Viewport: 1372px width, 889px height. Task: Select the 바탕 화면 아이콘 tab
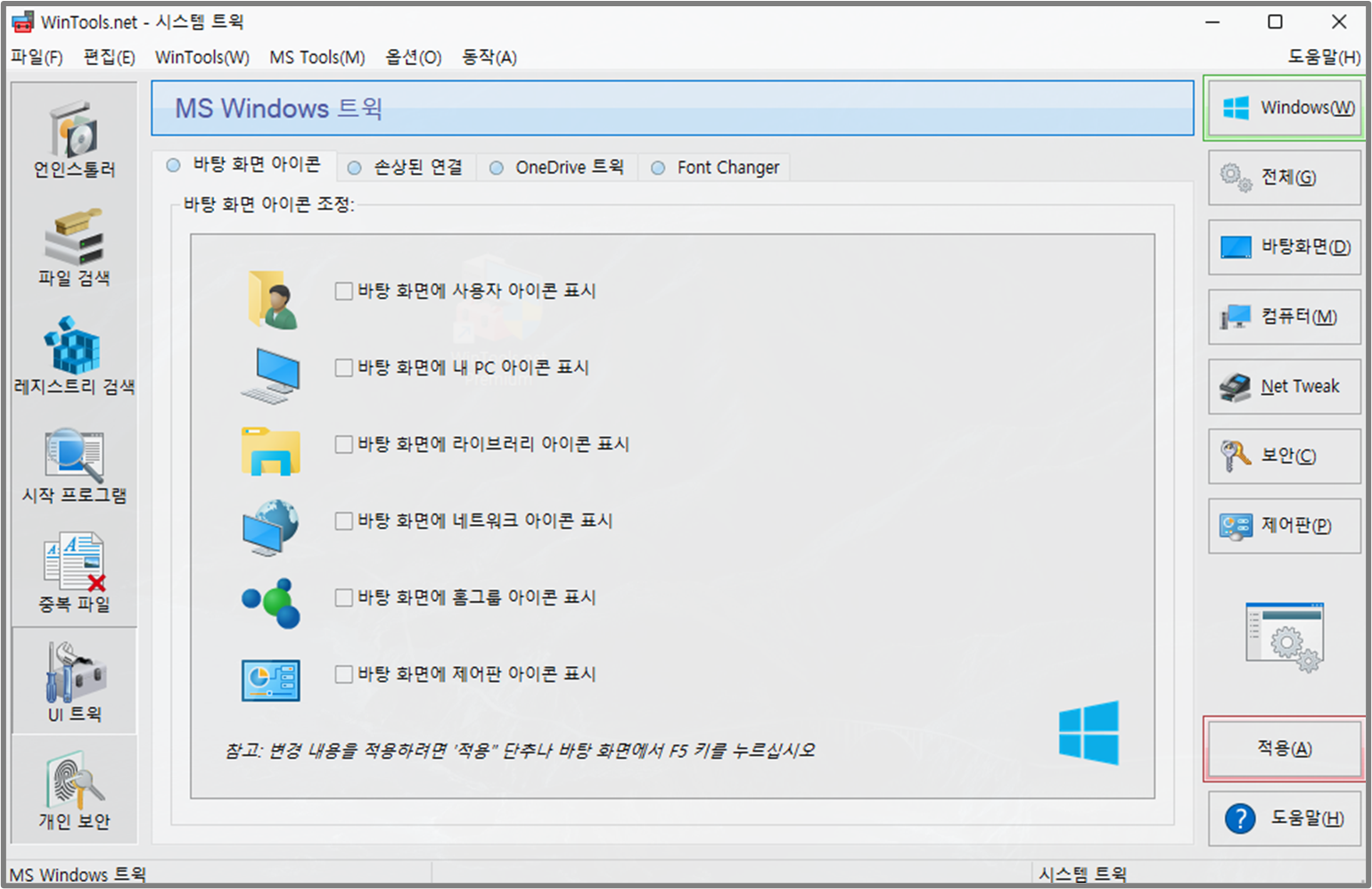pos(244,165)
